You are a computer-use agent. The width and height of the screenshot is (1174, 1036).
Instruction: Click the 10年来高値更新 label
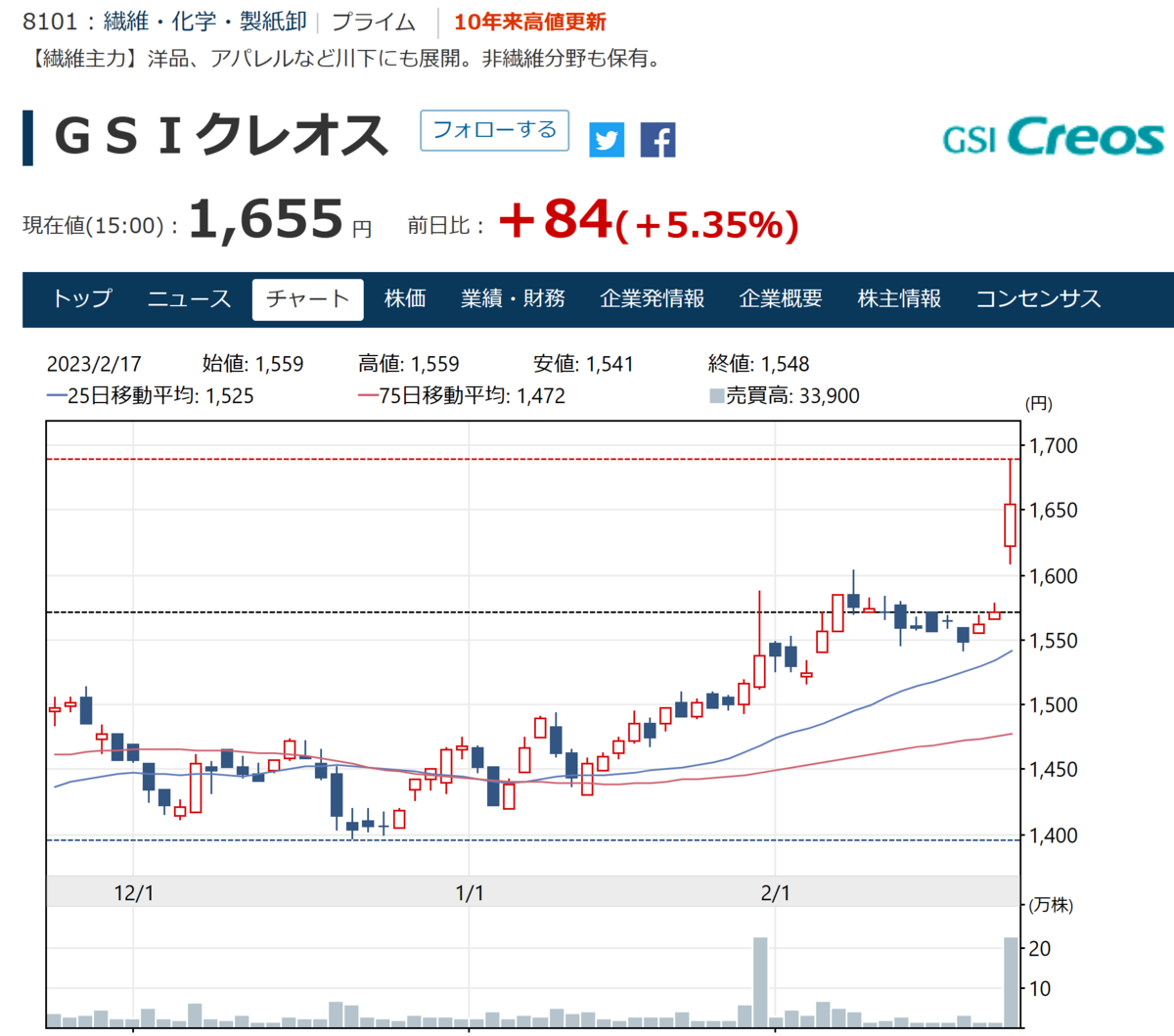coord(530,22)
